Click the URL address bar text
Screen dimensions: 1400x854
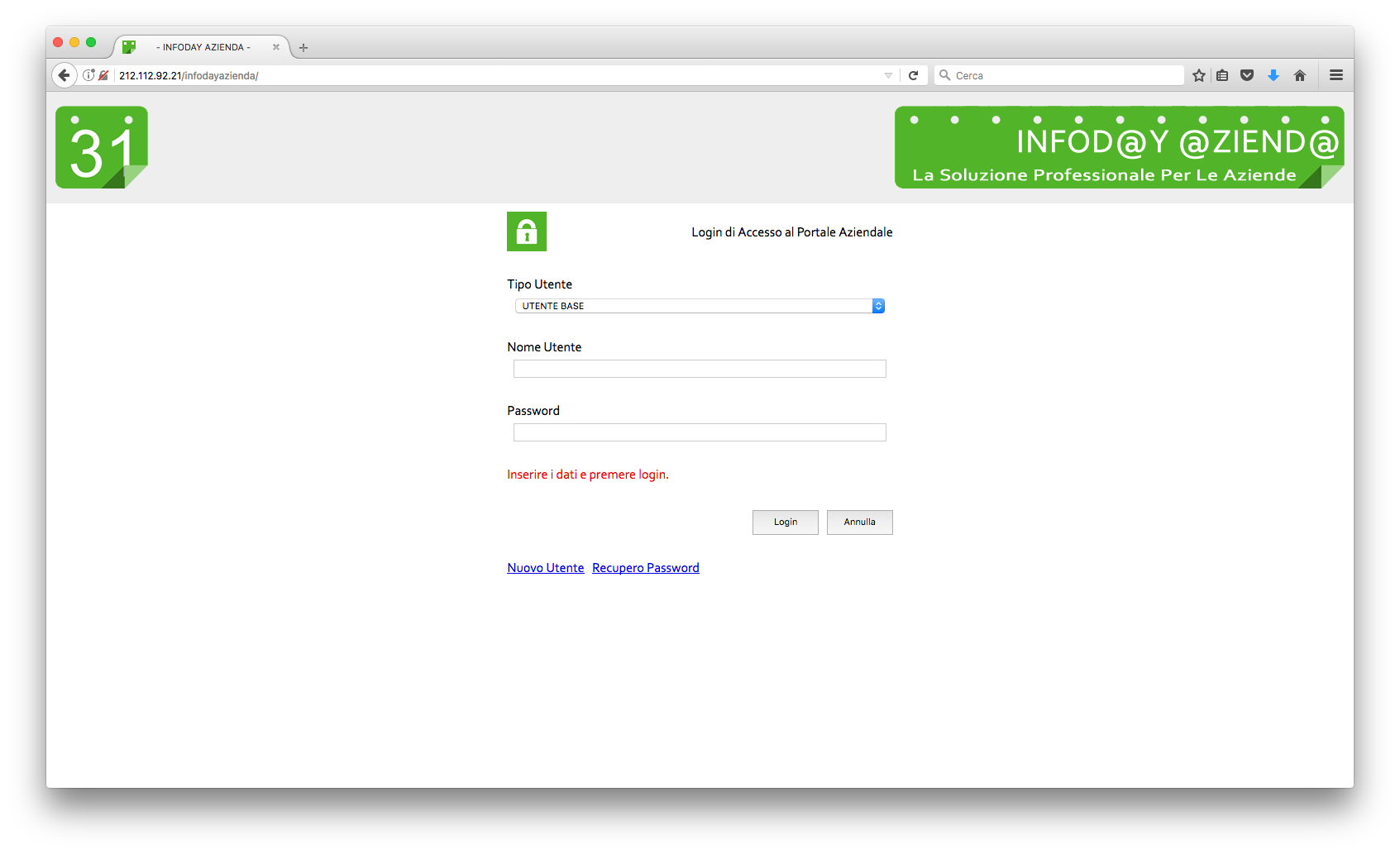click(189, 75)
